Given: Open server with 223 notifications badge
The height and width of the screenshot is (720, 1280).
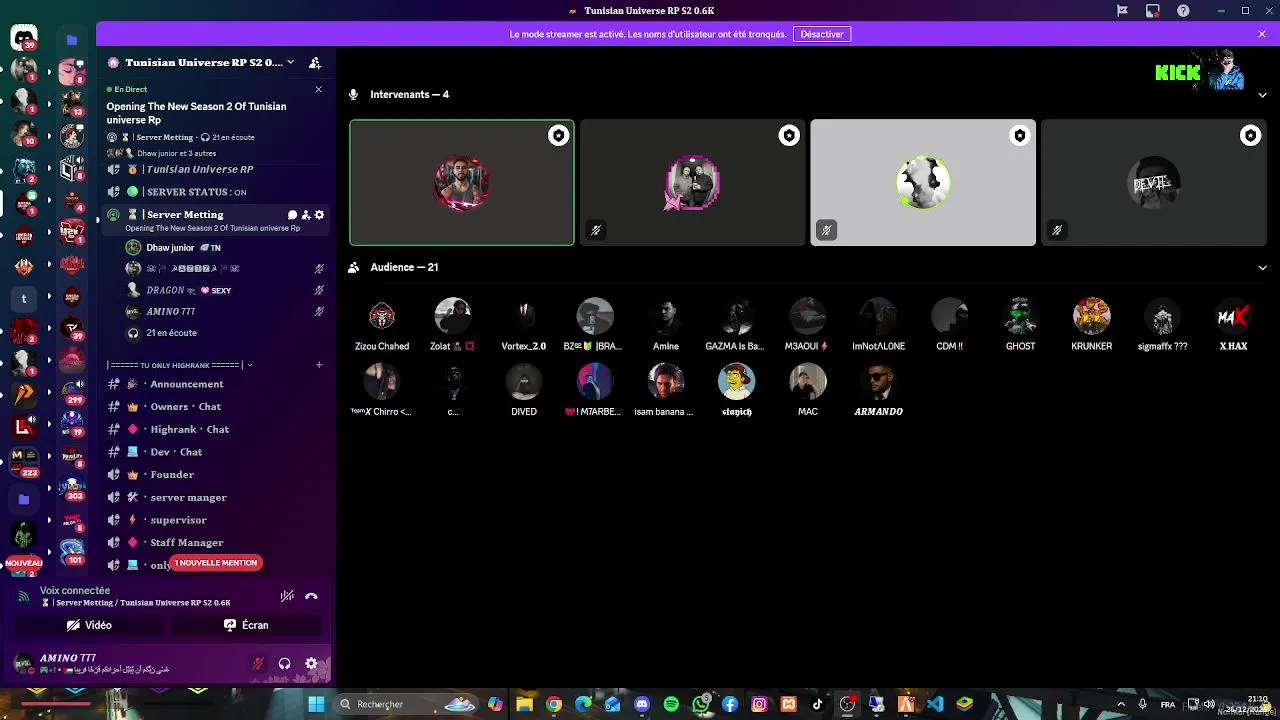Looking at the screenshot, I should pos(24,460).
